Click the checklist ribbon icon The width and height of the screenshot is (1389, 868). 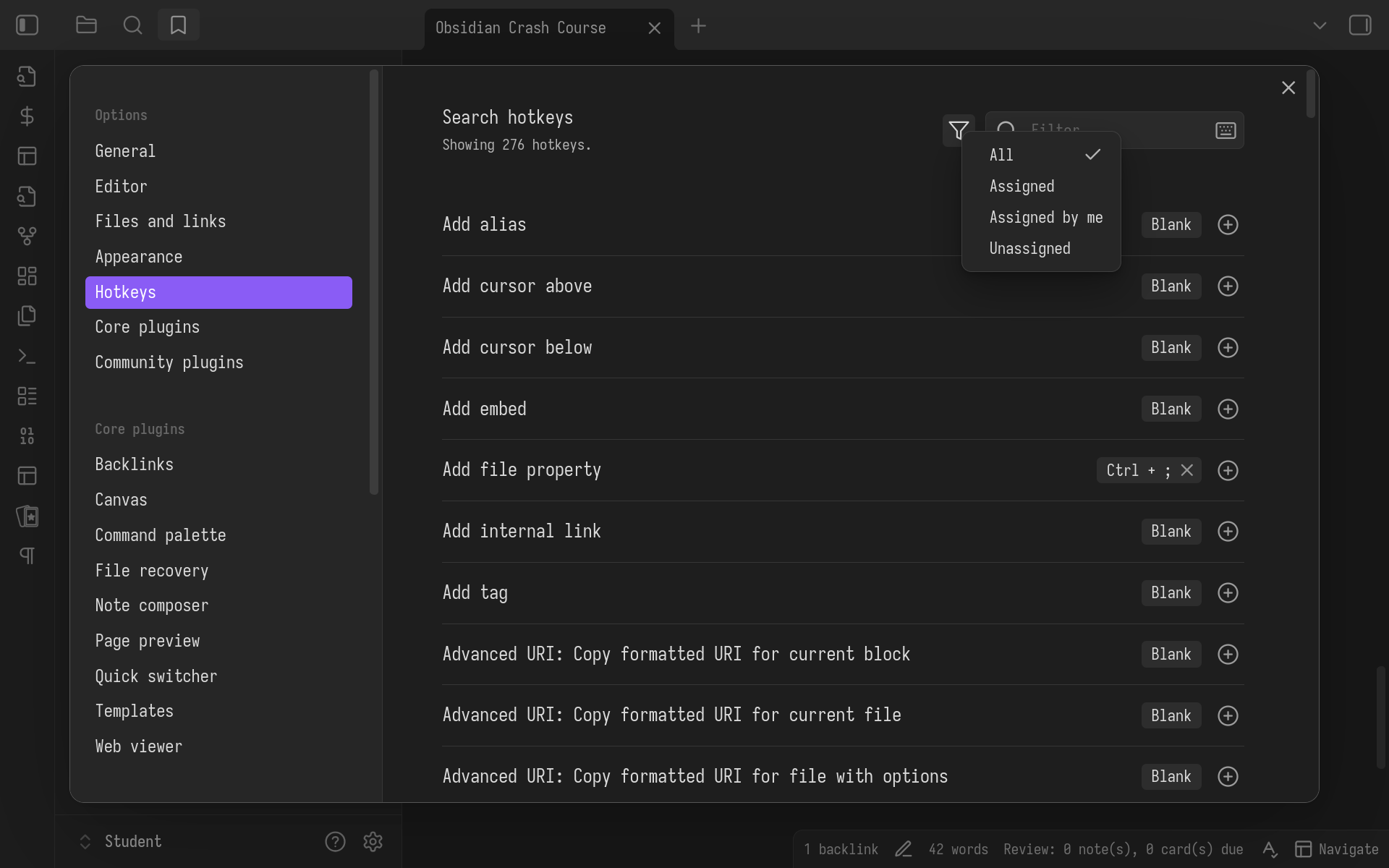pyautogui.click(x=27, y=396)
